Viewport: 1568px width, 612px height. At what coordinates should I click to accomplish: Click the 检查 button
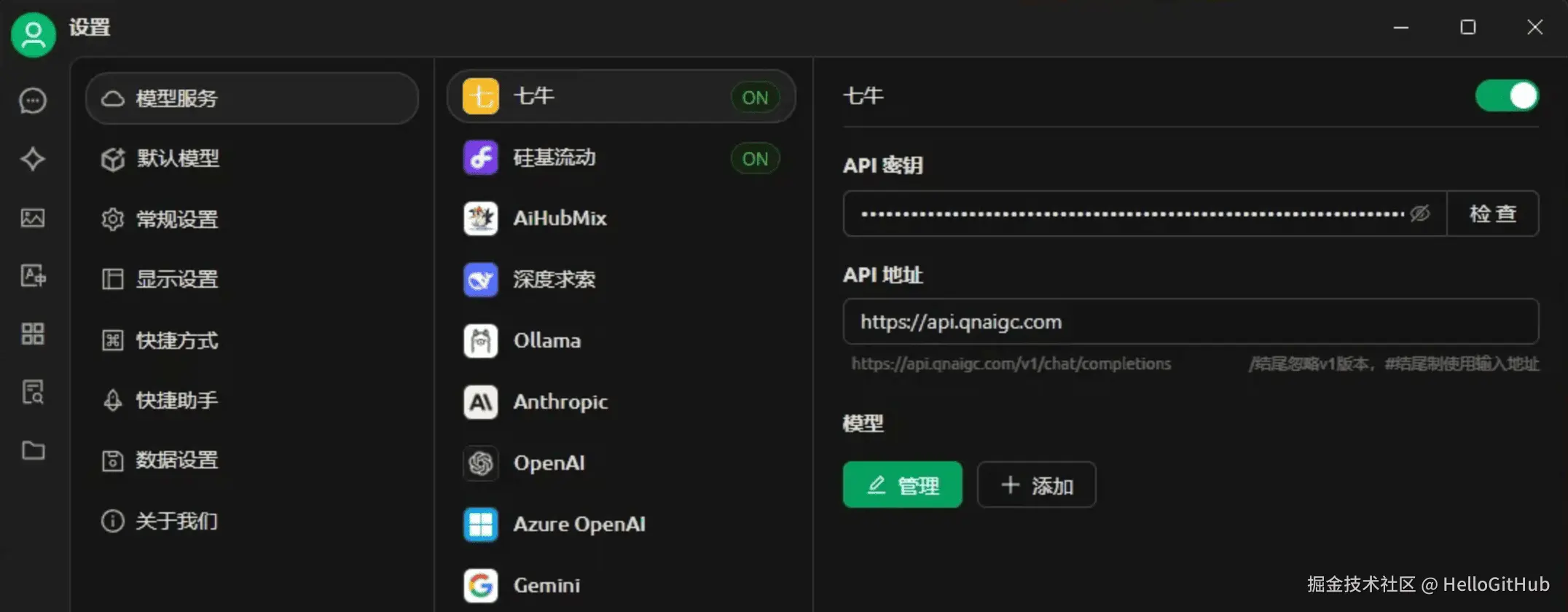tap(1493, 213)
